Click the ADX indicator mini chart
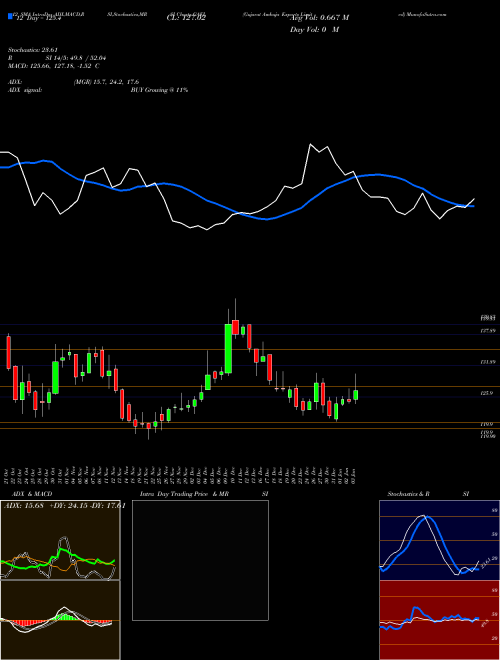 (x=60, y=540)
